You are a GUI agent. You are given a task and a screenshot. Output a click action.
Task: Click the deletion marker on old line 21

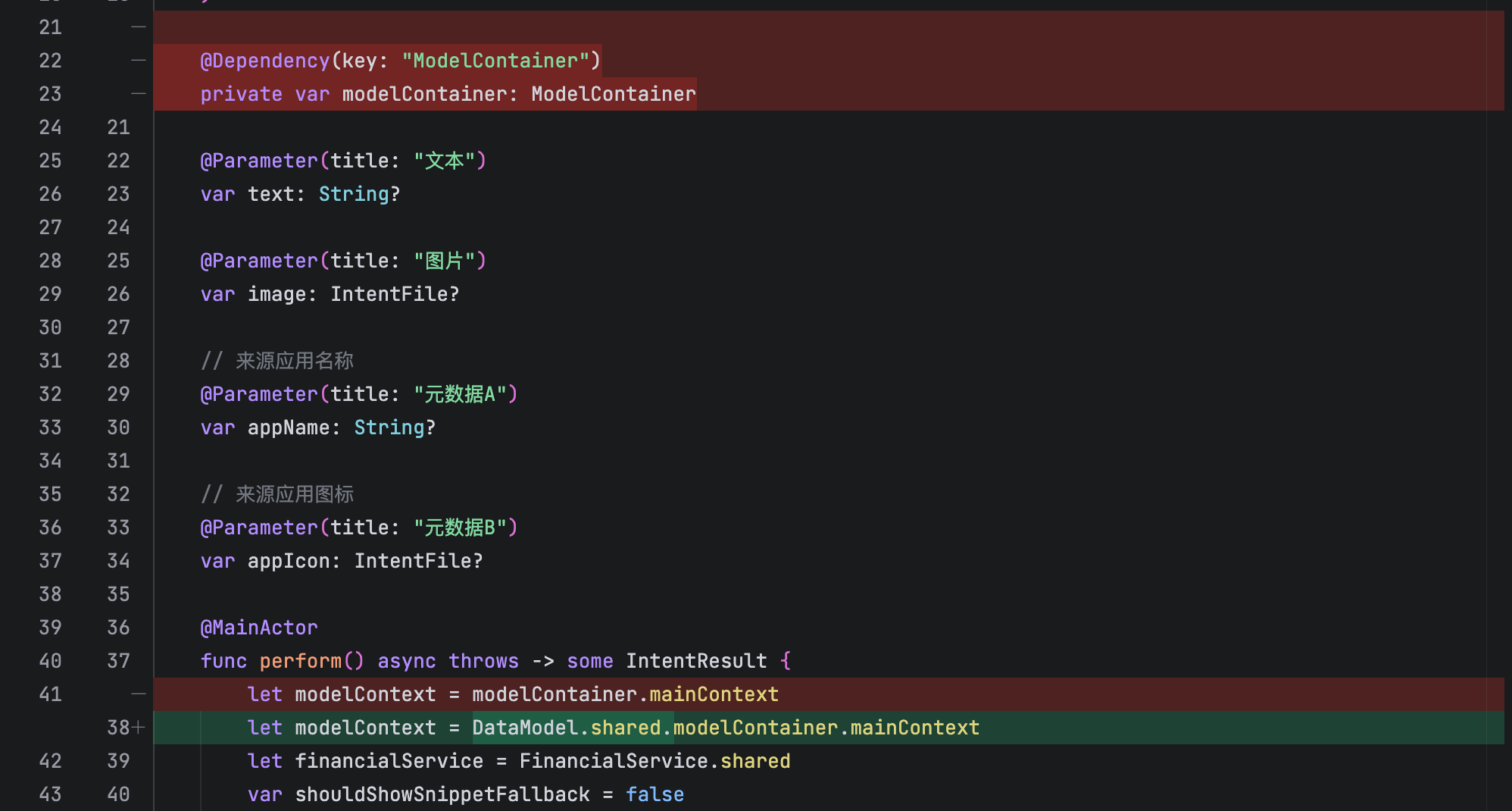click(x=138, y=27)
